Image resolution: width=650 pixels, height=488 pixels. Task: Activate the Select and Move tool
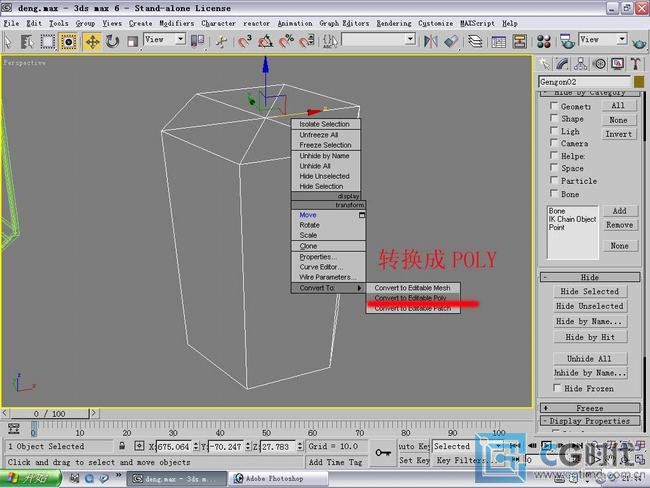(92, 41)
